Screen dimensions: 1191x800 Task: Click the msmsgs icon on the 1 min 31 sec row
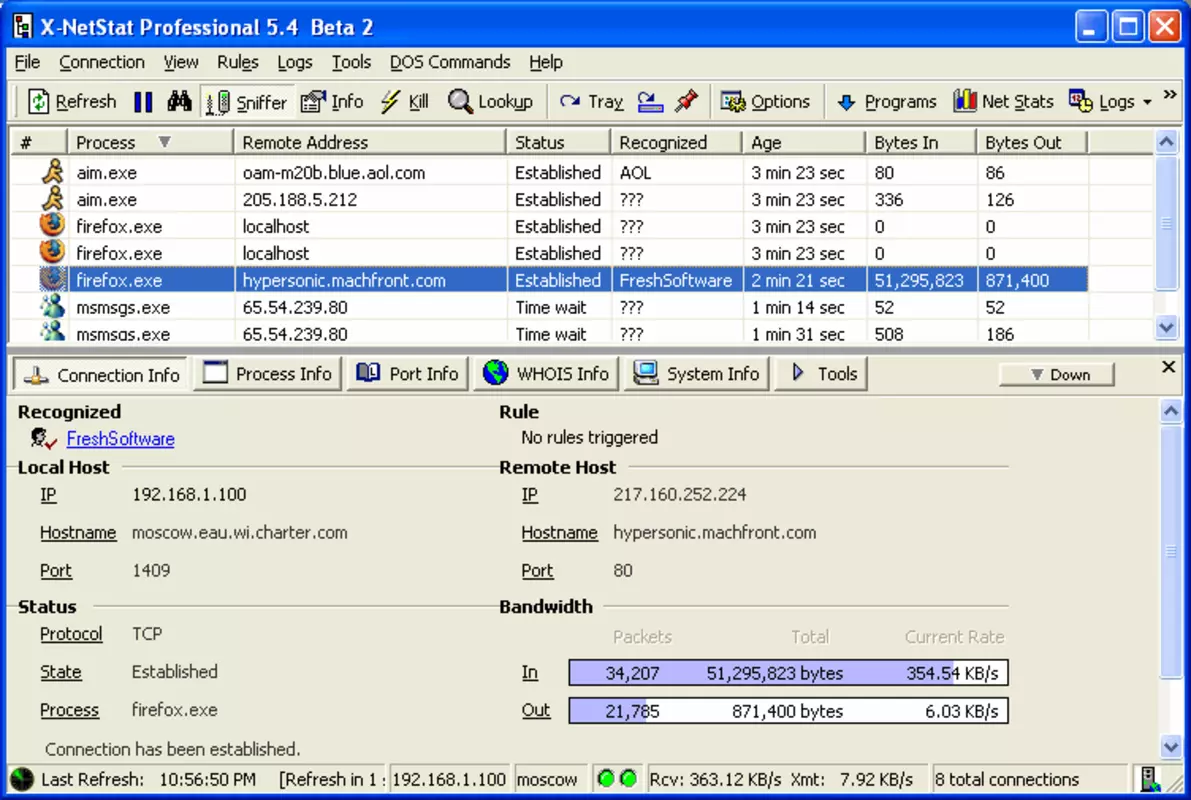(52, 332)
